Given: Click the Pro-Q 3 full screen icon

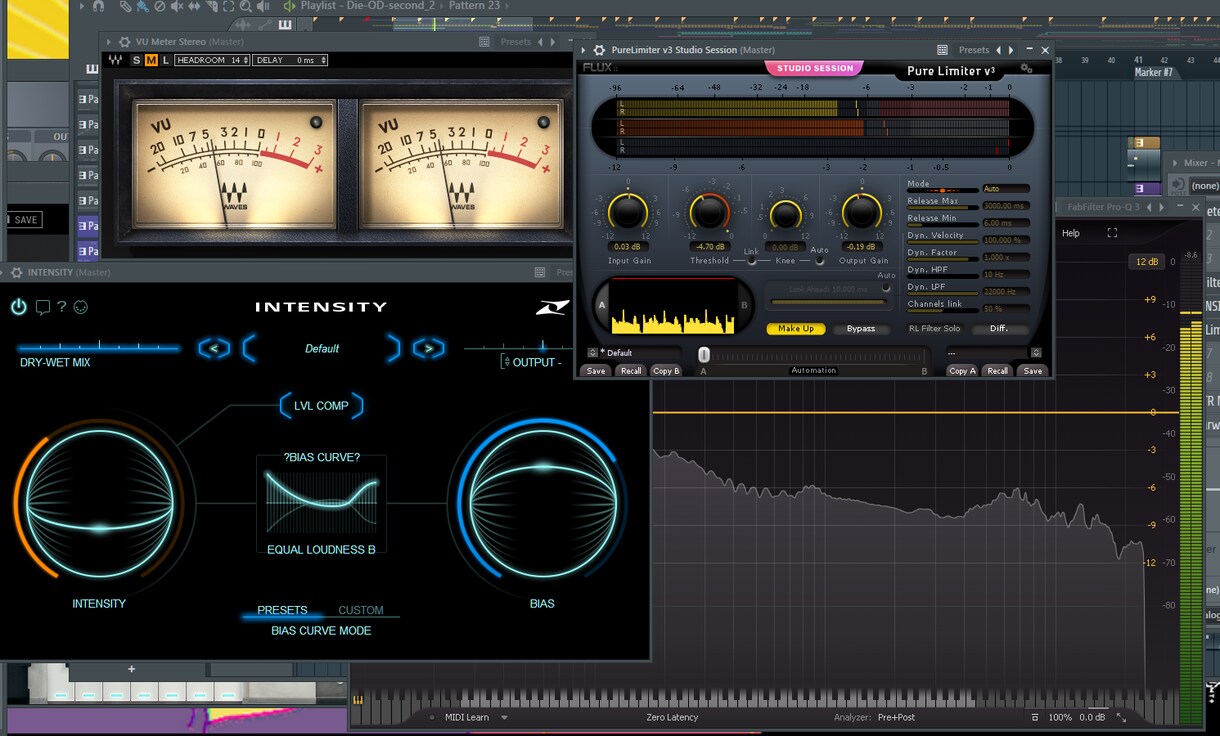Looking at the screenshot, I should pyautogui.click(x=1112, y=233).
